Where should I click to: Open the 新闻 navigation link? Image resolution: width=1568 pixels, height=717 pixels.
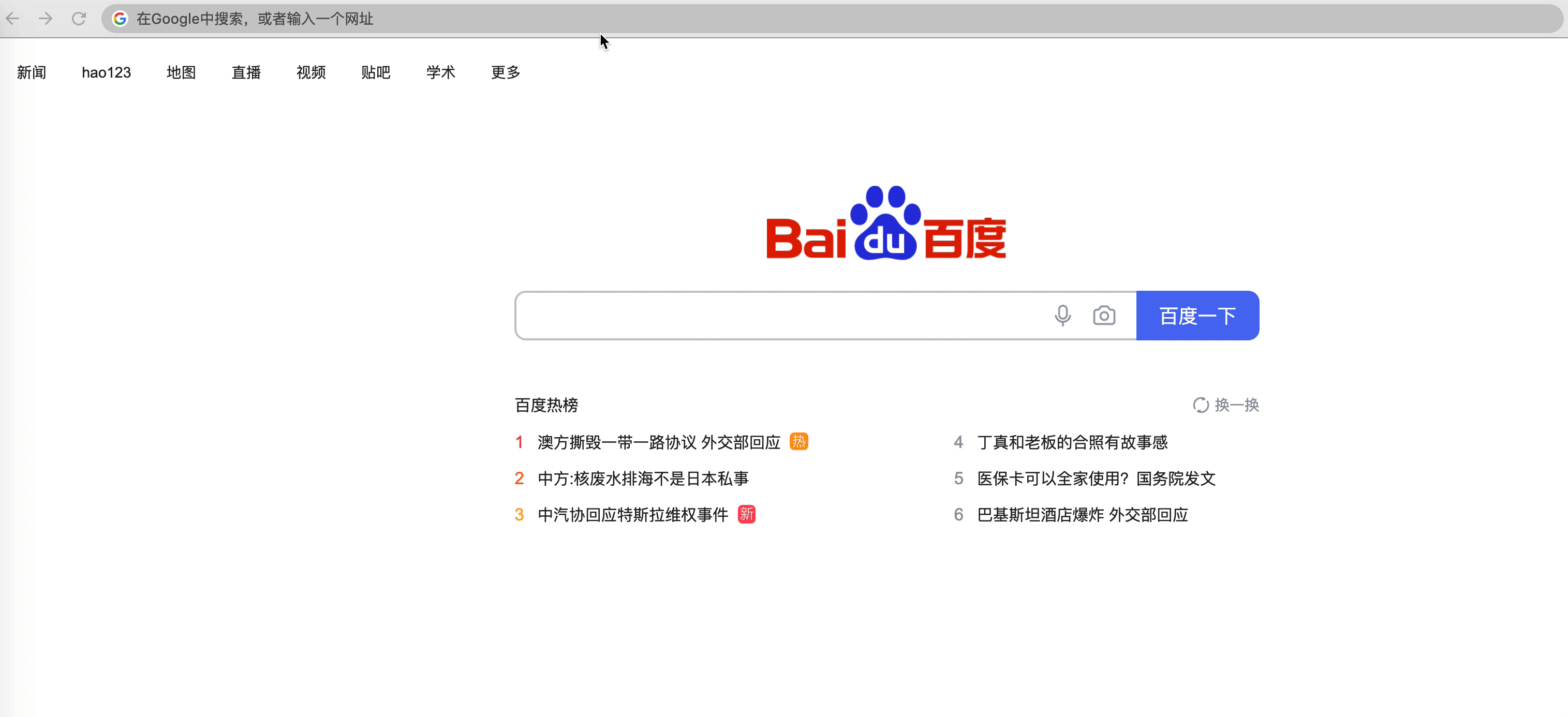click(x=32, y=72)
